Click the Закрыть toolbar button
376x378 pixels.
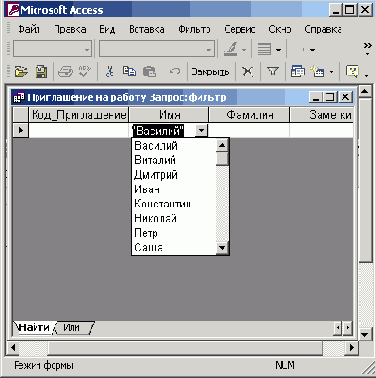pyautogui.click(x=210, y=71)
